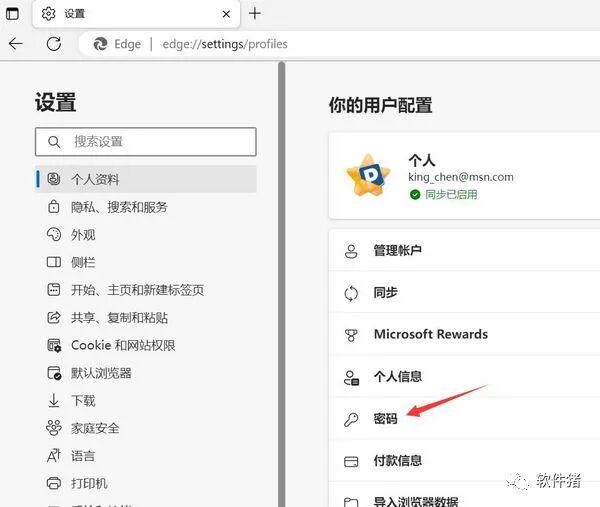
Task: Open the tab actions menu icon
Action: [12, 14]
